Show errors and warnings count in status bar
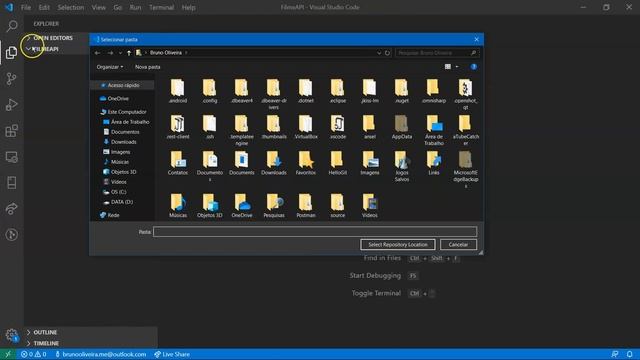 click(33, 354)
